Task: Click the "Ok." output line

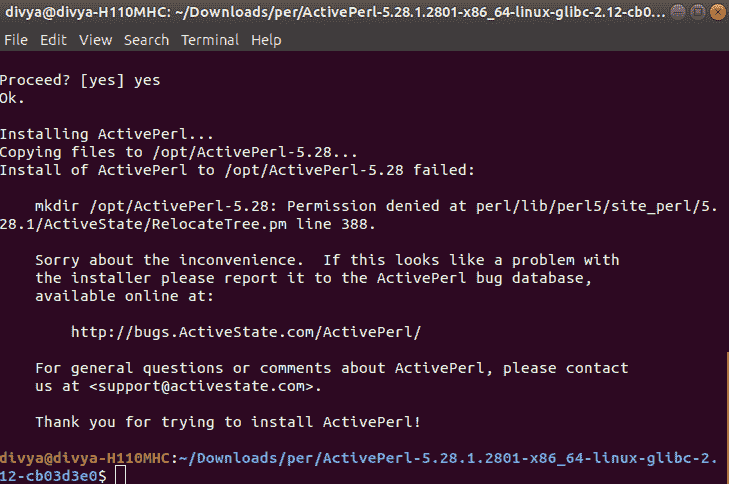Action: tap(13, 98)
